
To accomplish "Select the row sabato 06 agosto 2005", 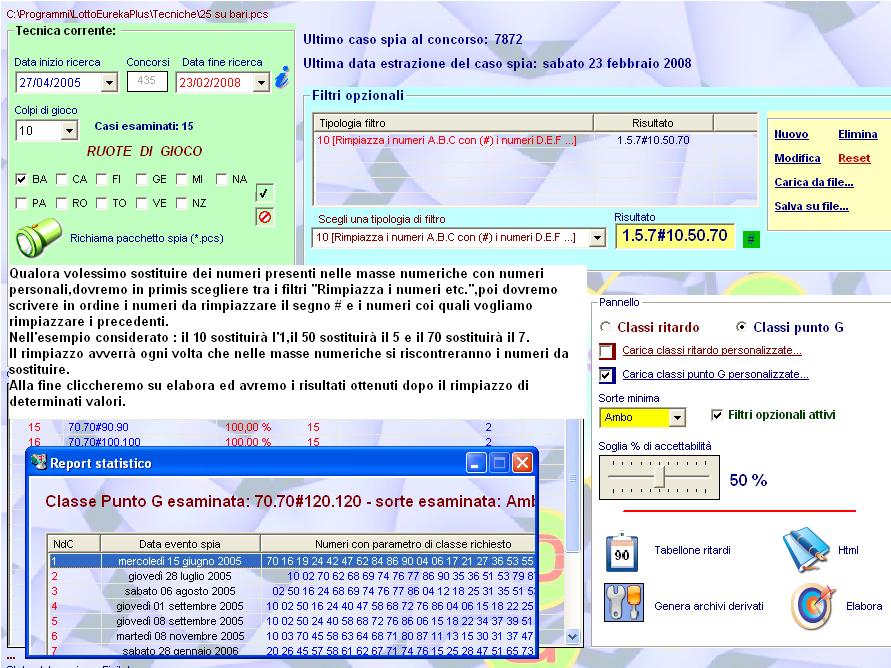I will pyautogui.click(x=292, y=591).
